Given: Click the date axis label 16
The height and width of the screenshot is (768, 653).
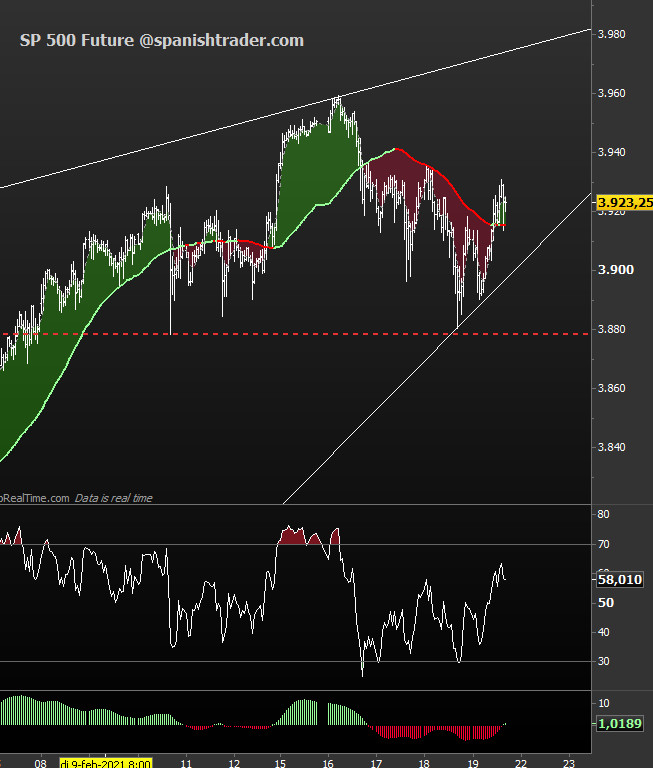Looking at the screenshot, I should pyautogui.click(x=328, y=763).
